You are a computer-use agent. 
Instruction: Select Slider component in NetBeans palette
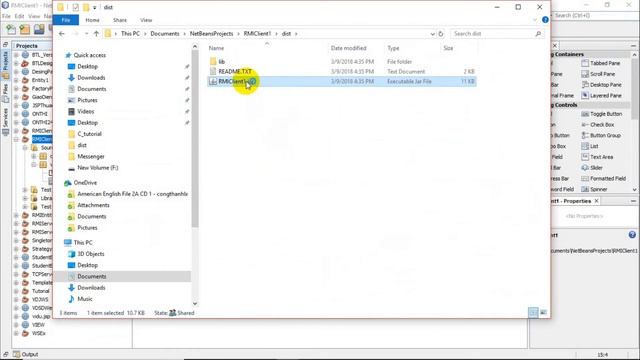(592, 168)
